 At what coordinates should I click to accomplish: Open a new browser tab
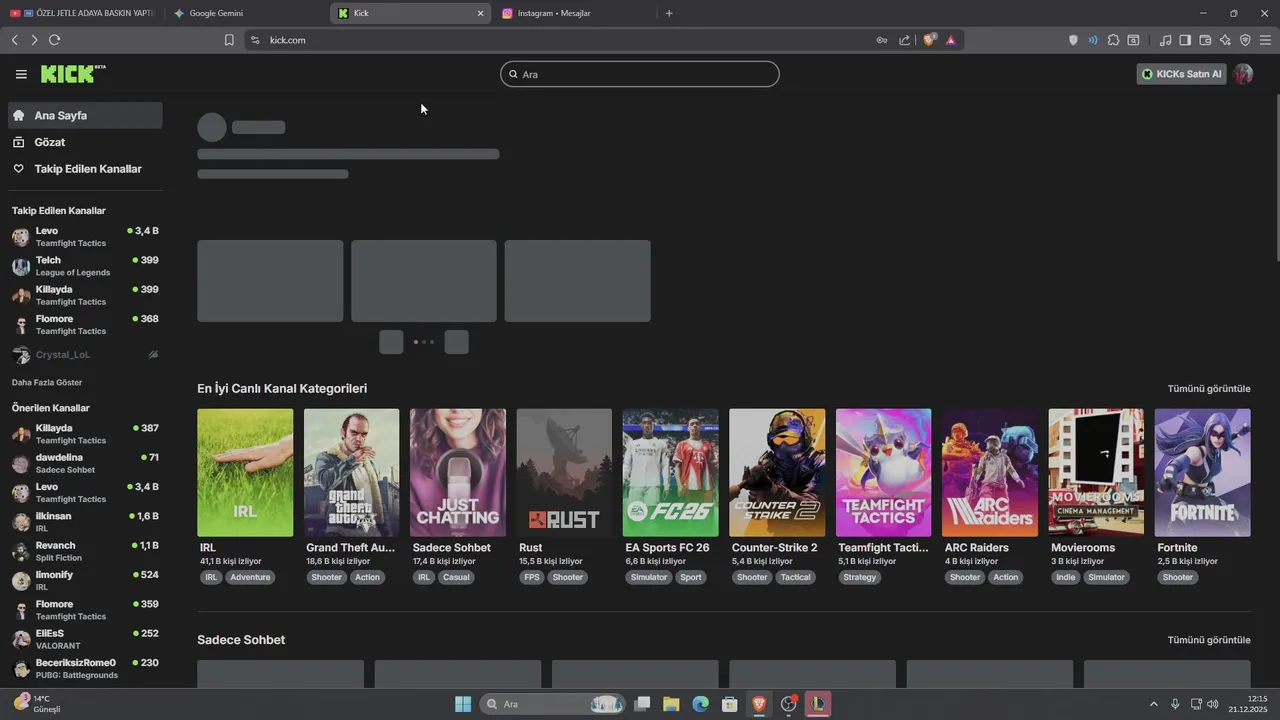669,13
